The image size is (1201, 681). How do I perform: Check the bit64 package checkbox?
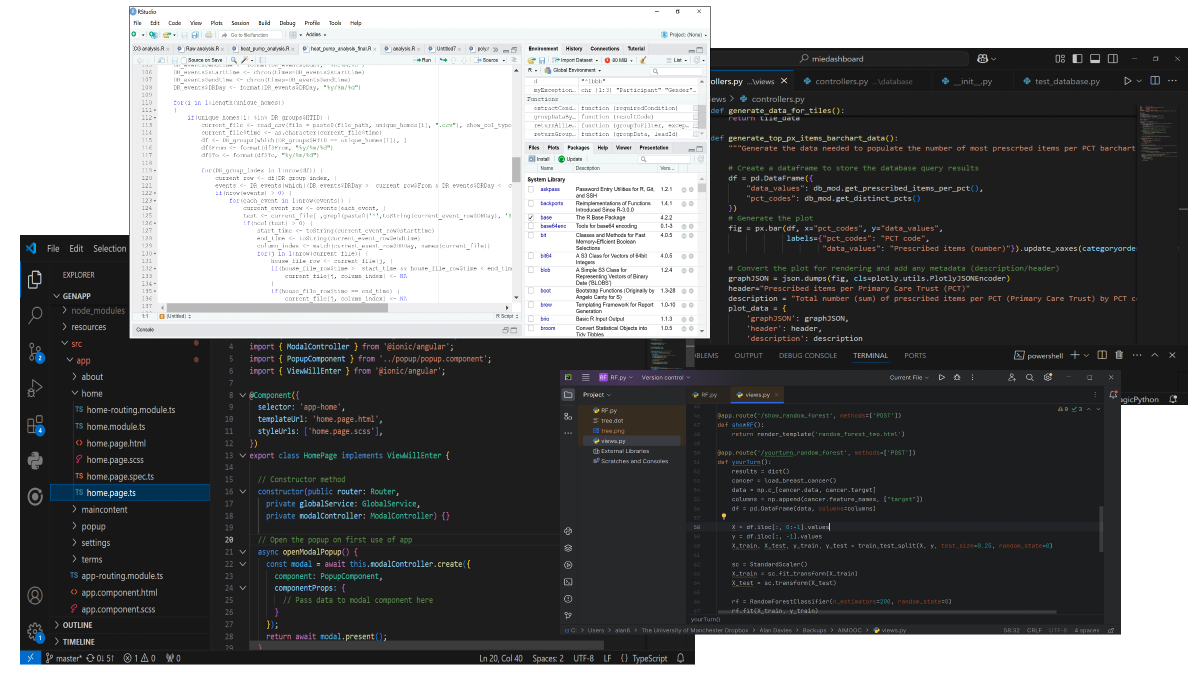click(x=532, y=256)
